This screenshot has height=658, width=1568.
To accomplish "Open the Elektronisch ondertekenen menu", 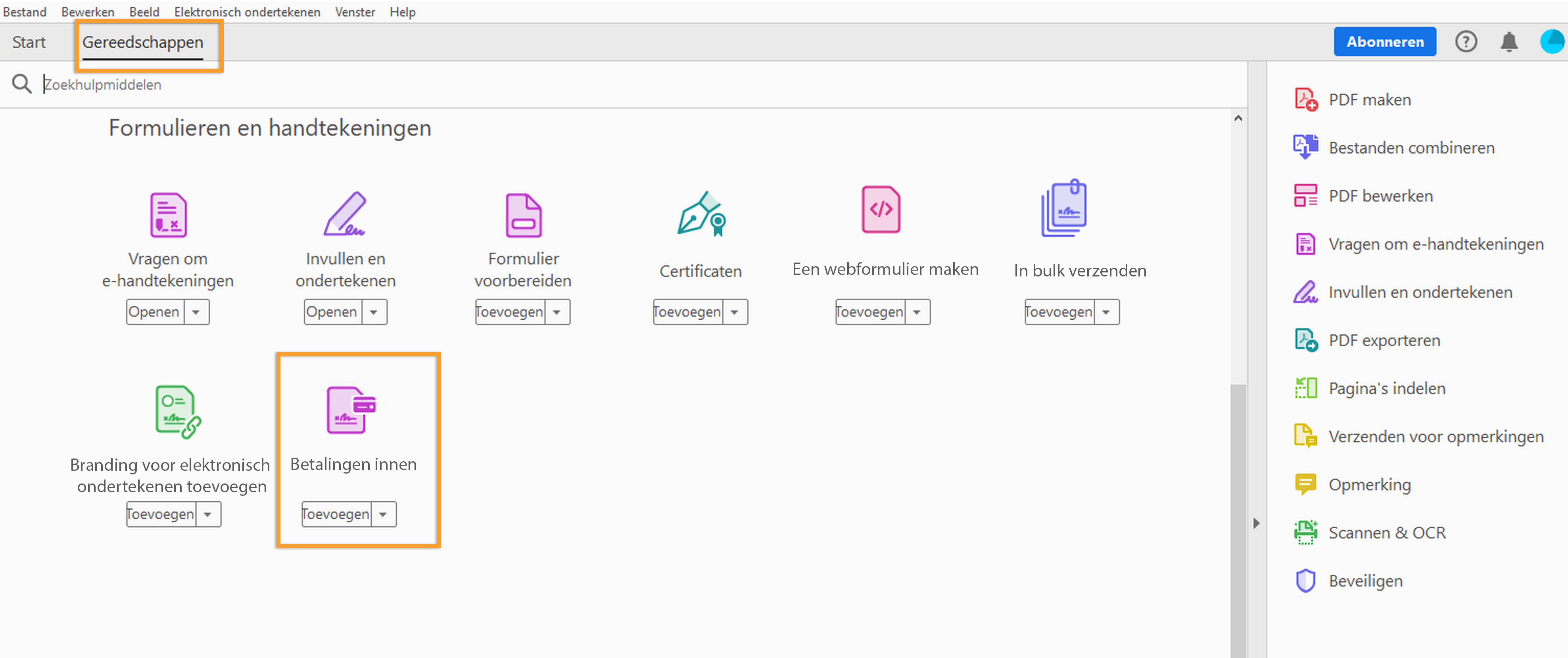I will click(x=247, y=12).
